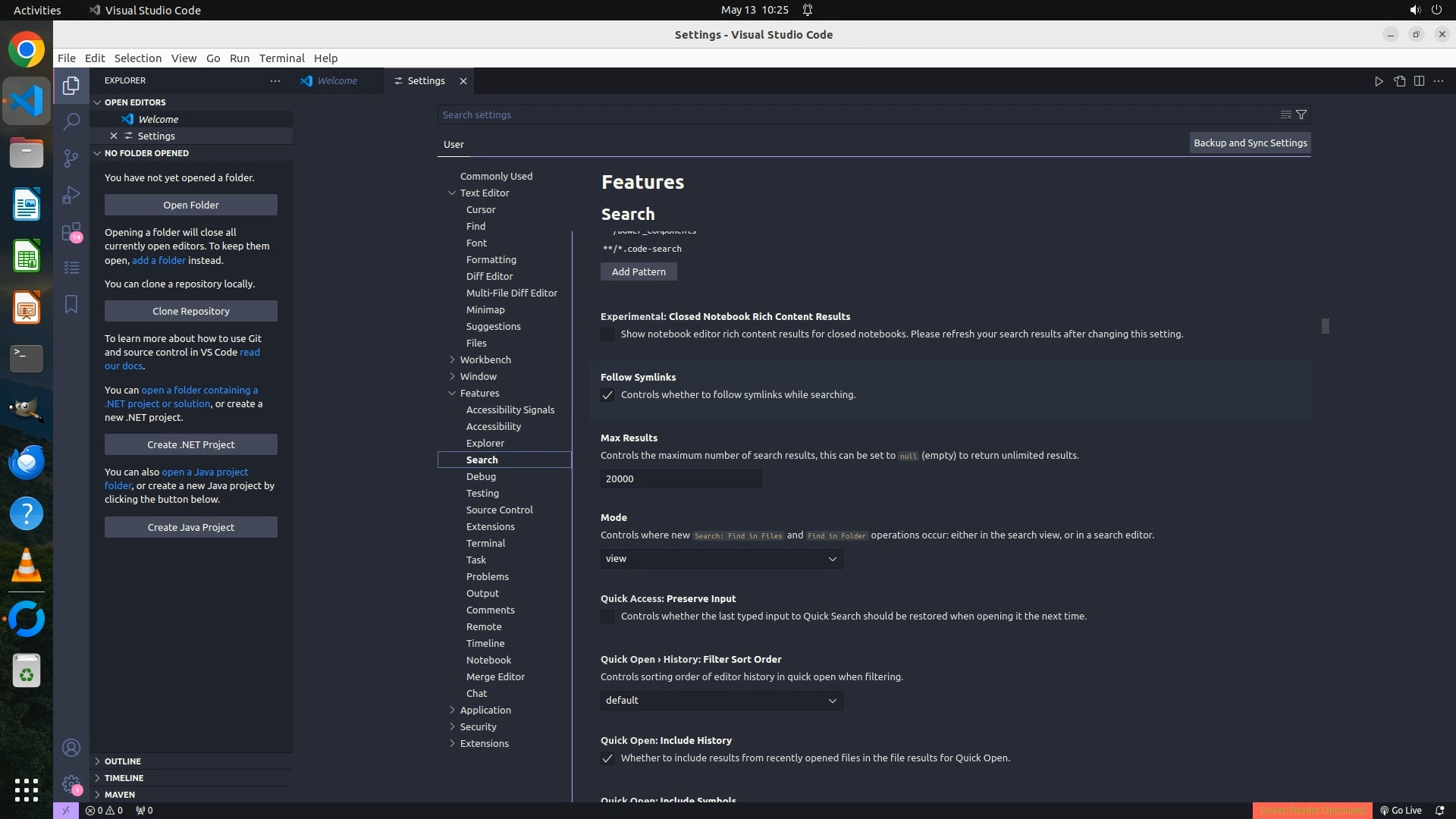
Task: Open Accounts icon in activity bar
Action: click(71, 748)
